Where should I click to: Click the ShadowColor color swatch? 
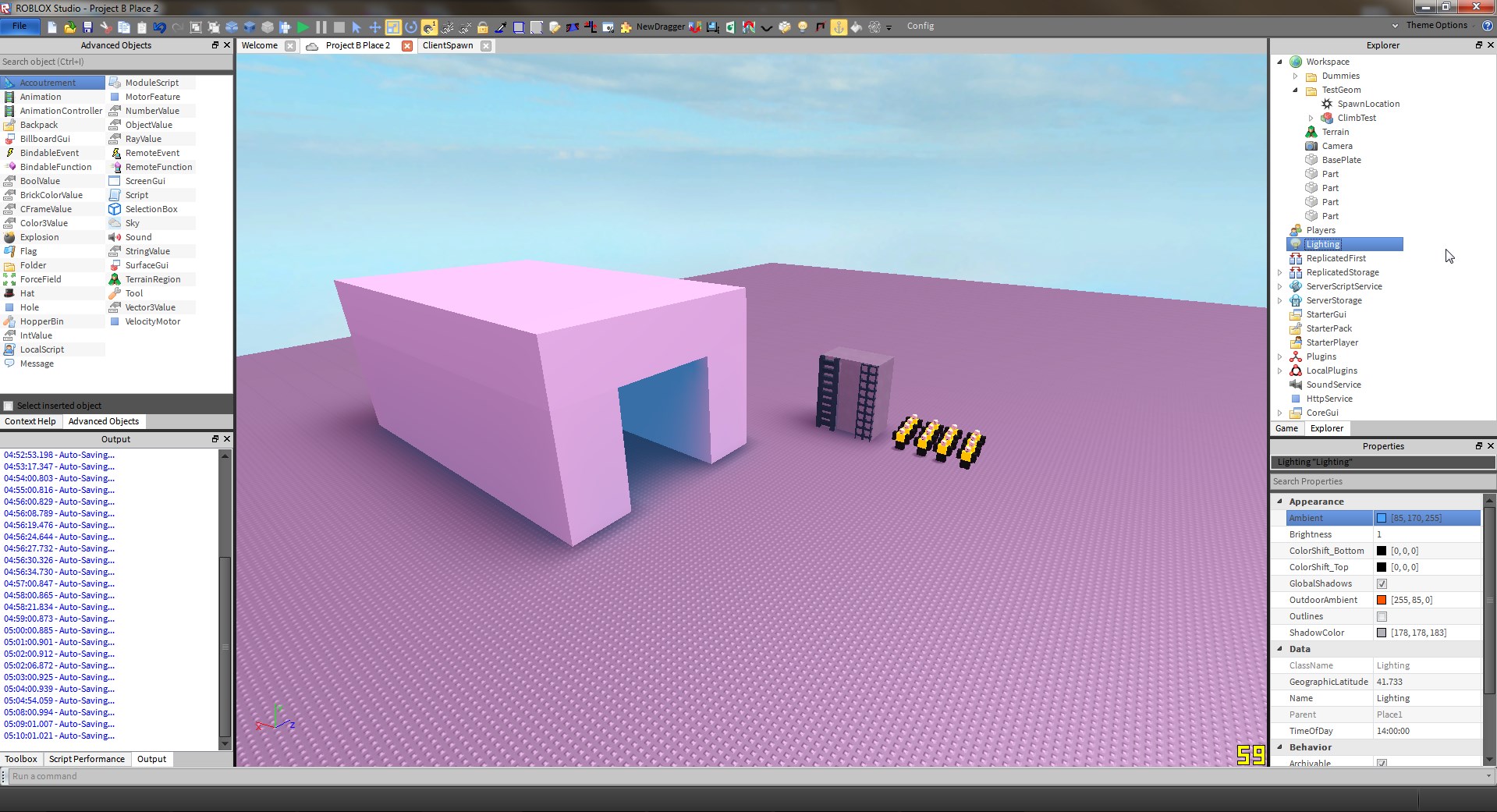pos(1382,633)
